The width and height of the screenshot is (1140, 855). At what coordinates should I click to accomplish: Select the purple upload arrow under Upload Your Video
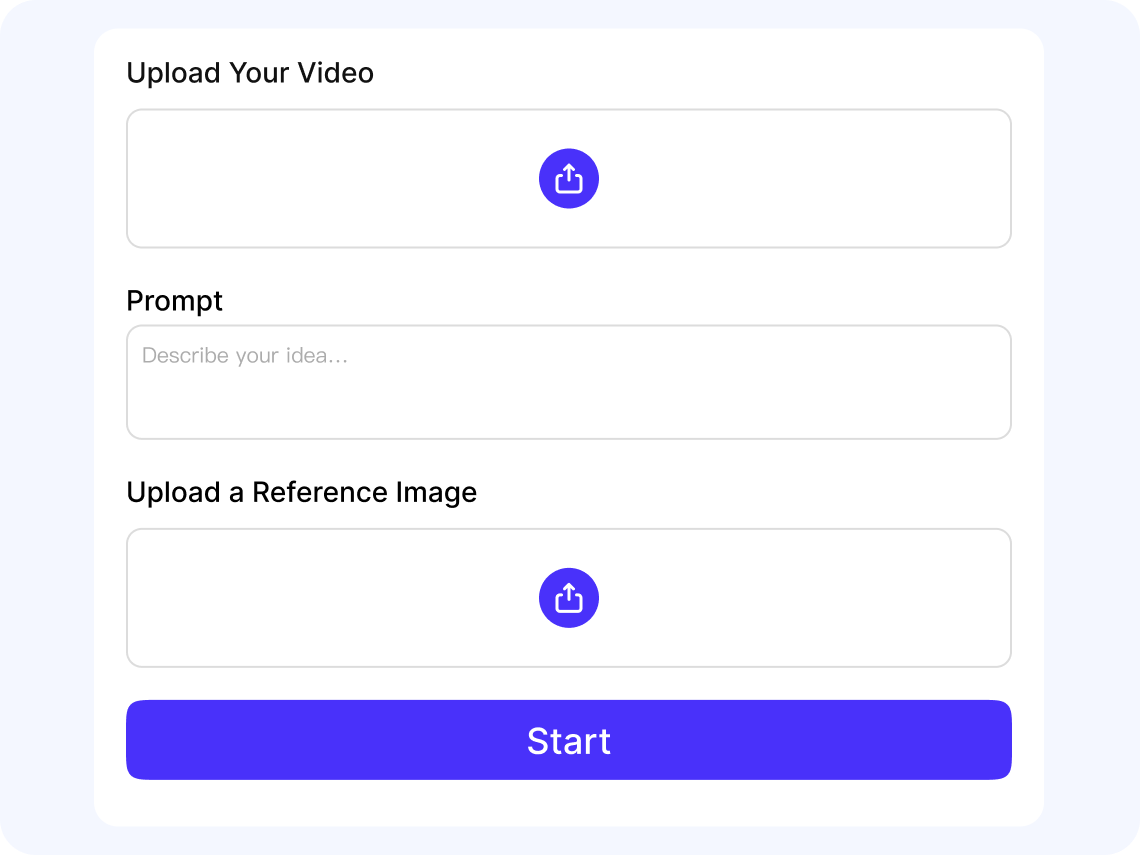tap(569, 178)
